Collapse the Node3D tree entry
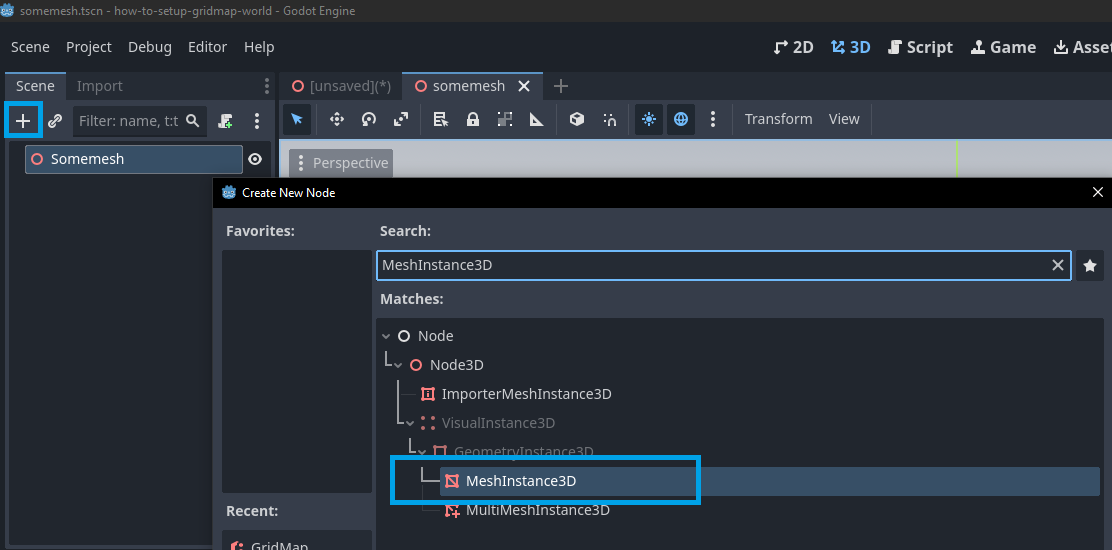1112x550 pixels. [x=398, y=365]
